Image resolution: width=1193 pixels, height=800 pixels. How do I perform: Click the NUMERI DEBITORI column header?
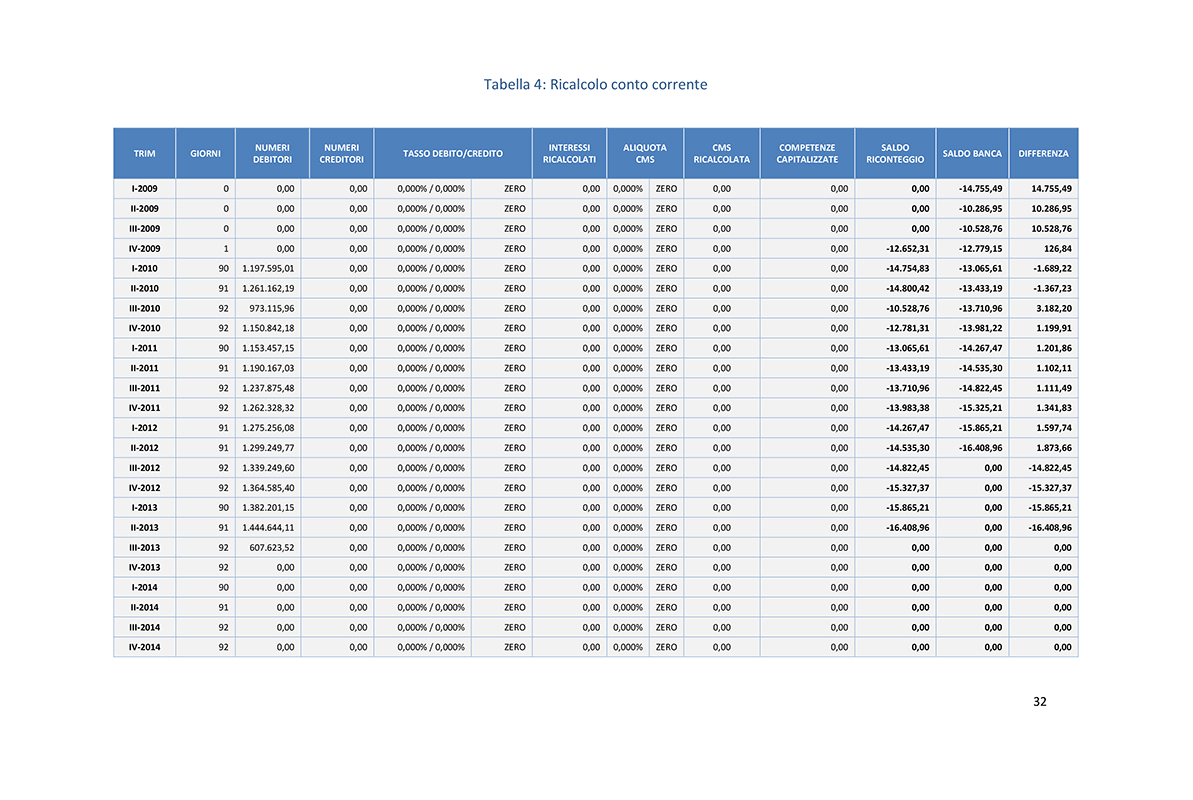point(272,154)
